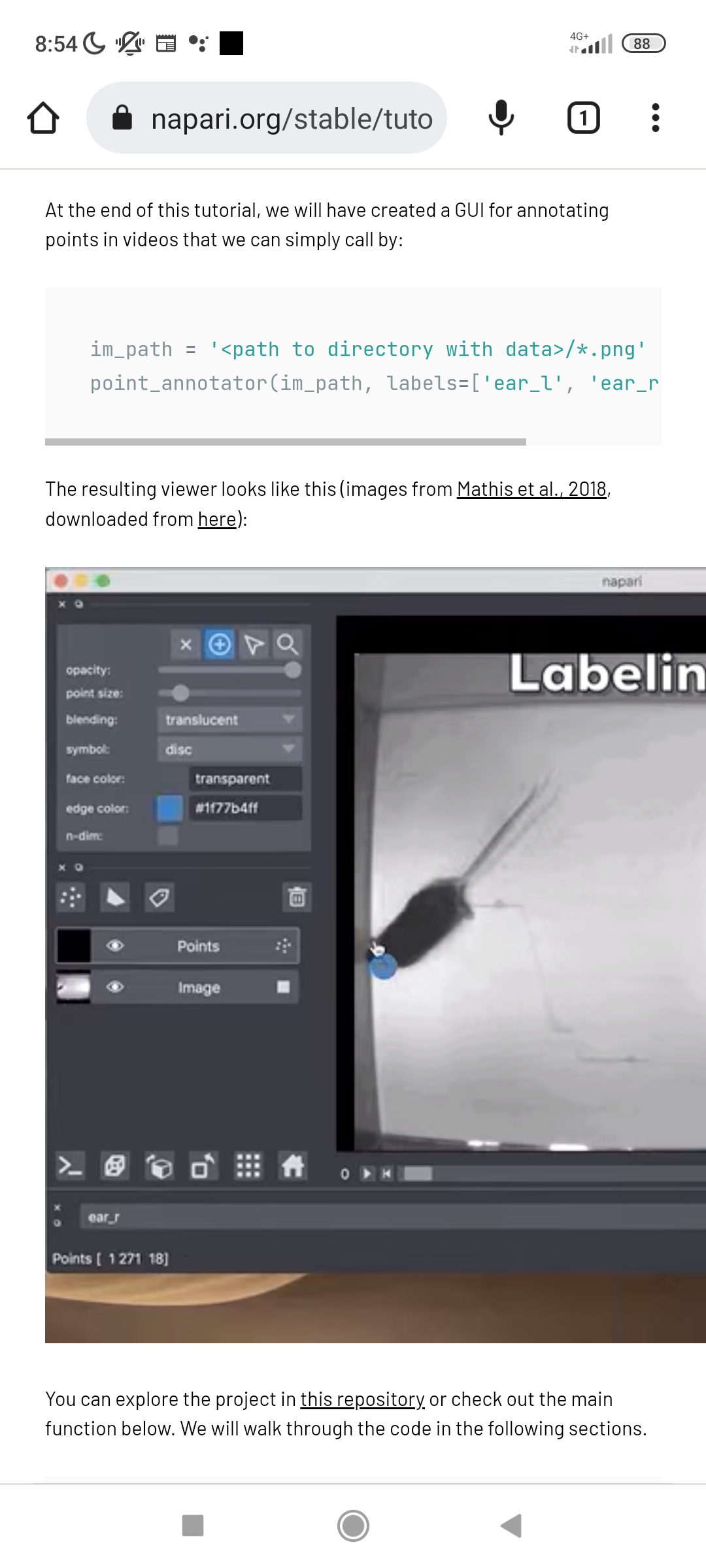Image resolution: width=706 pixels, height=1568 pixels.
Task: Adjust the opacity slider
Action: (229, 670)
